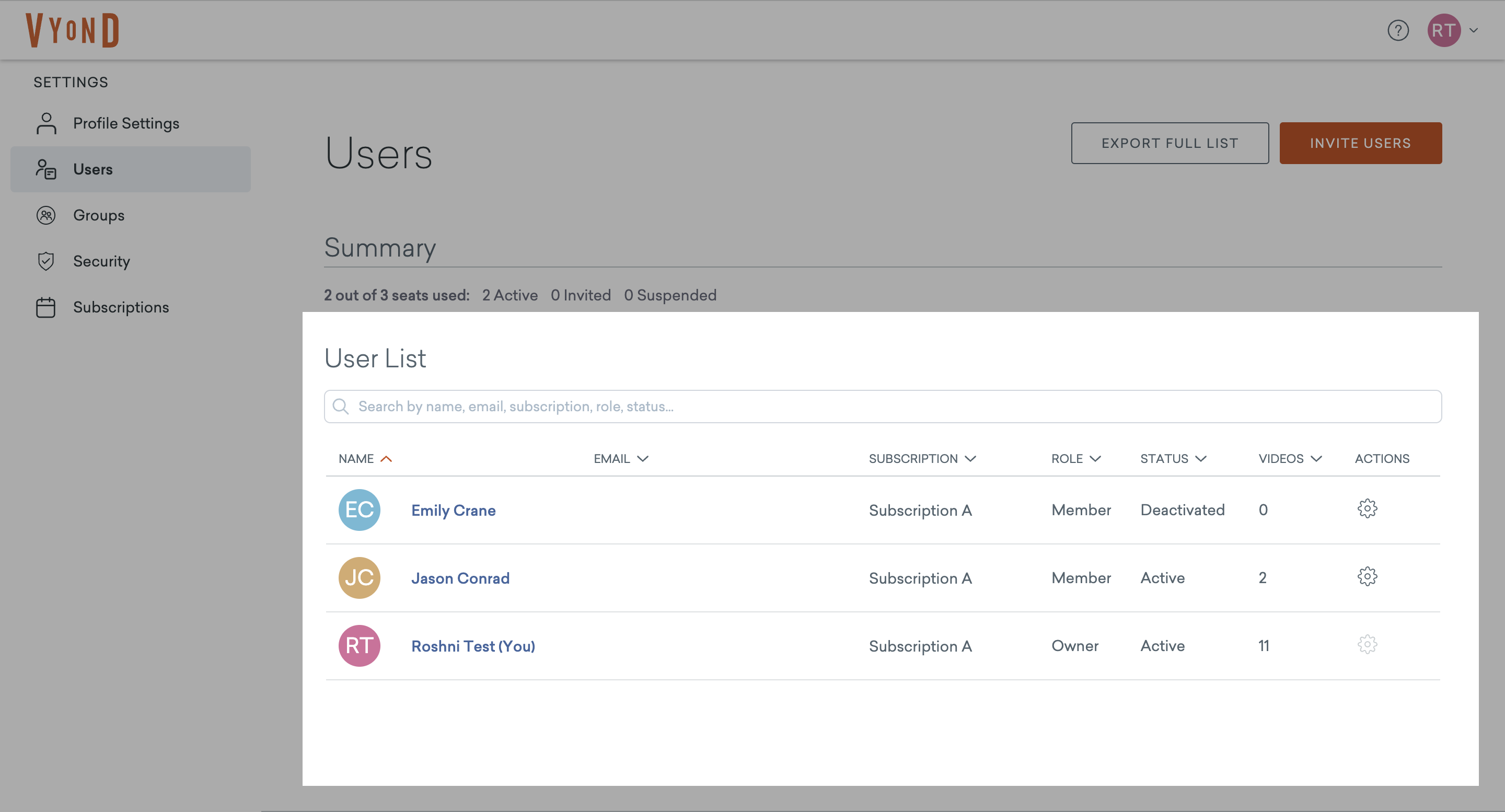Click the search magnifier icon

click(341, 406)
